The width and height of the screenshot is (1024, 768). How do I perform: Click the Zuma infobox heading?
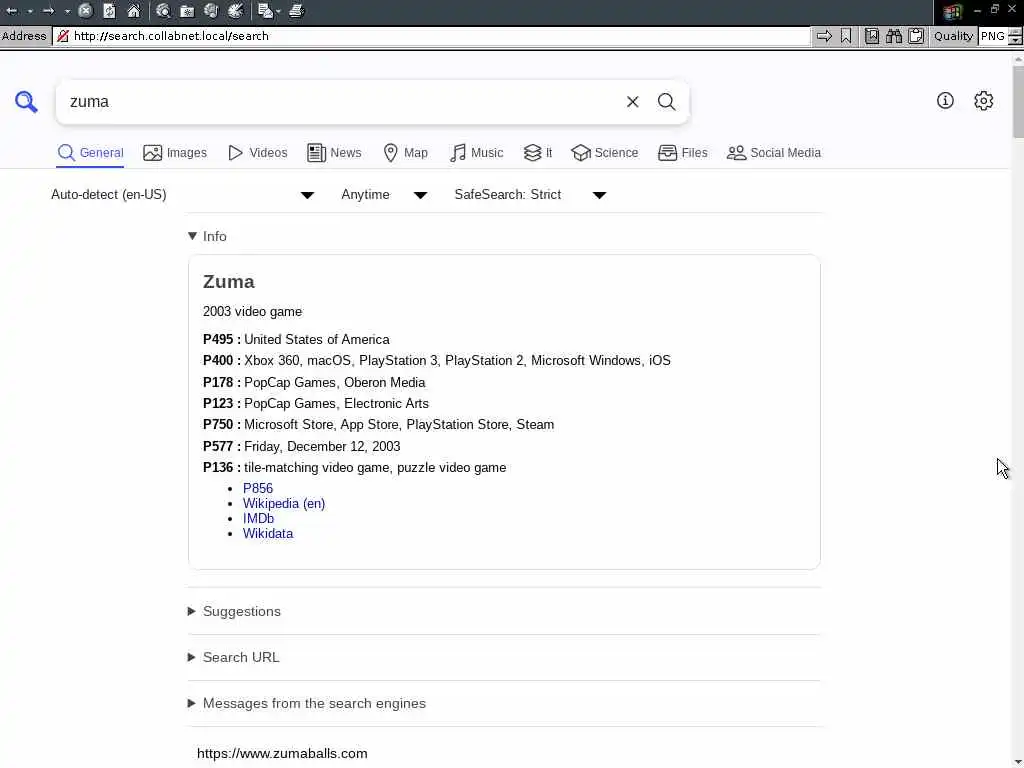pyautogui.click(x=229, y=281)
